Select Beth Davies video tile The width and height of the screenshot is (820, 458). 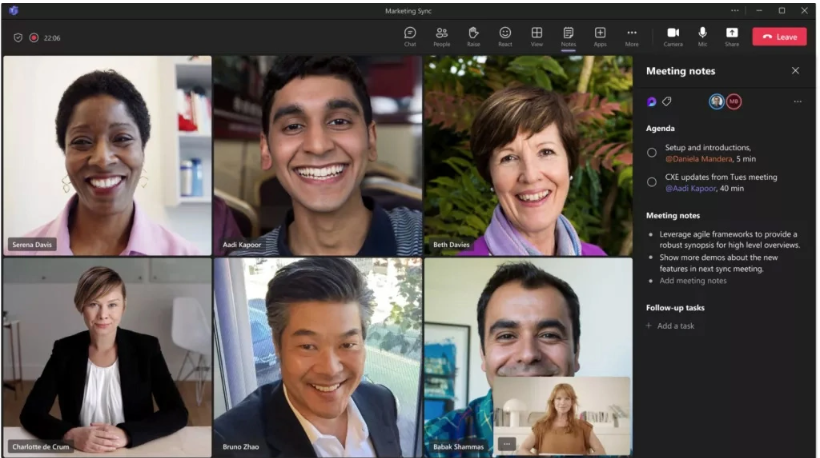[528, 156]
